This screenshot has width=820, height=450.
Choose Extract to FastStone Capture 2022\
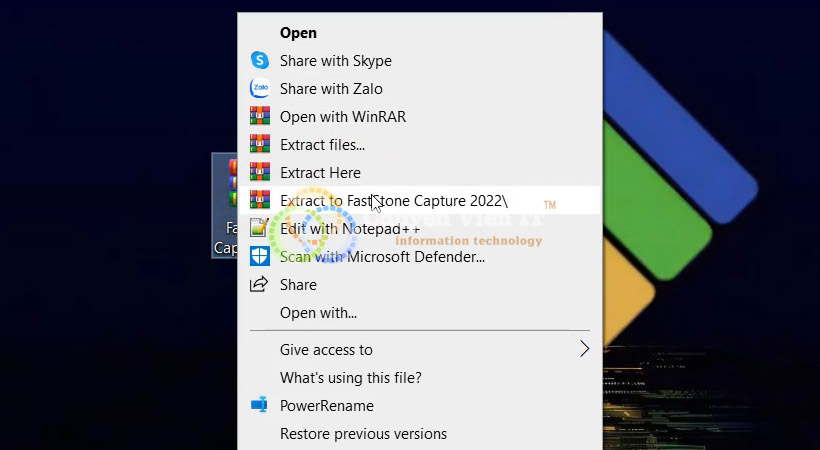420,200
